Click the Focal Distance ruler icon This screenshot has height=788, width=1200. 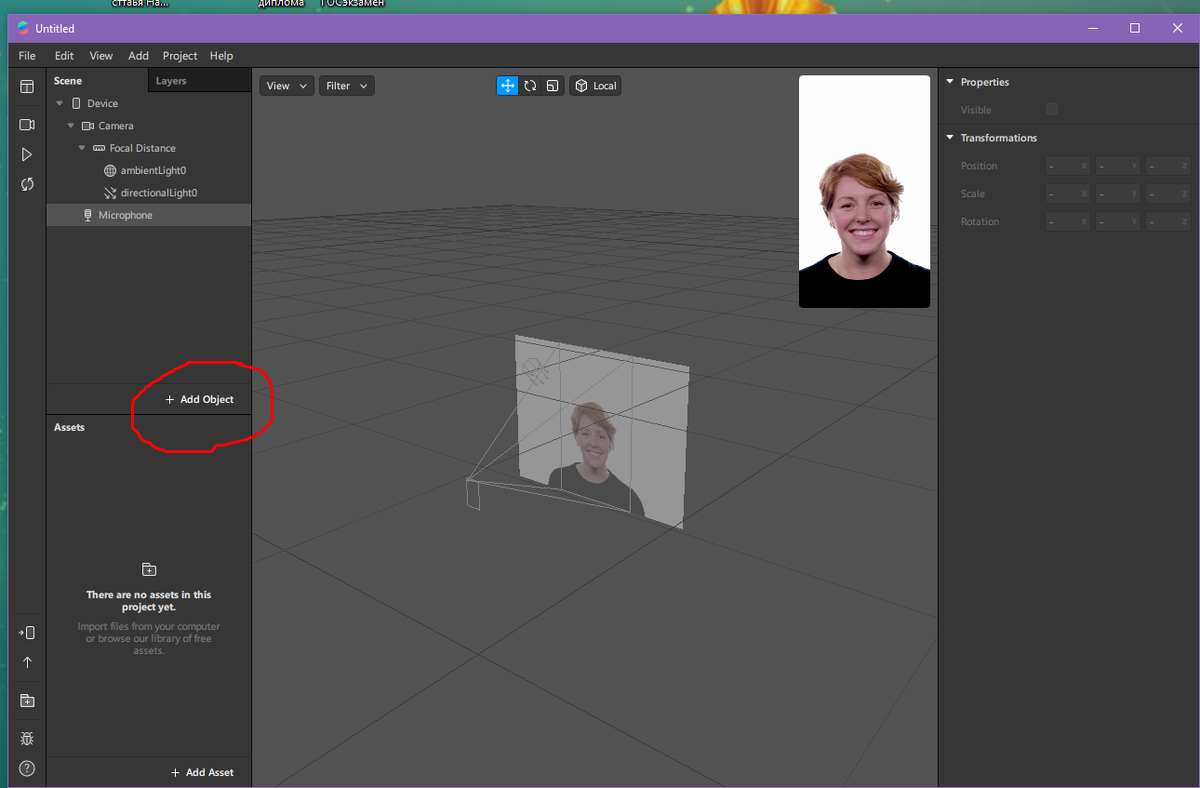tap(99, 148)
